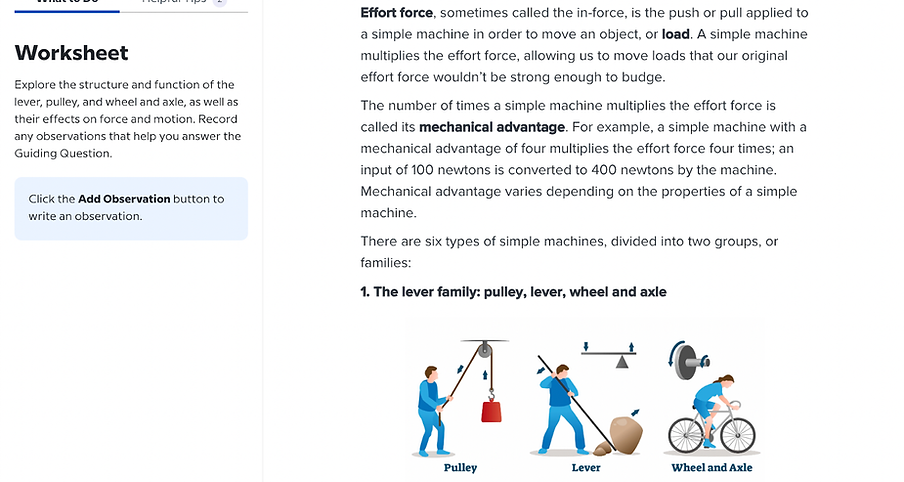Click the Lever caption label
The image size is (904, 482).
[x=586, y=467]
